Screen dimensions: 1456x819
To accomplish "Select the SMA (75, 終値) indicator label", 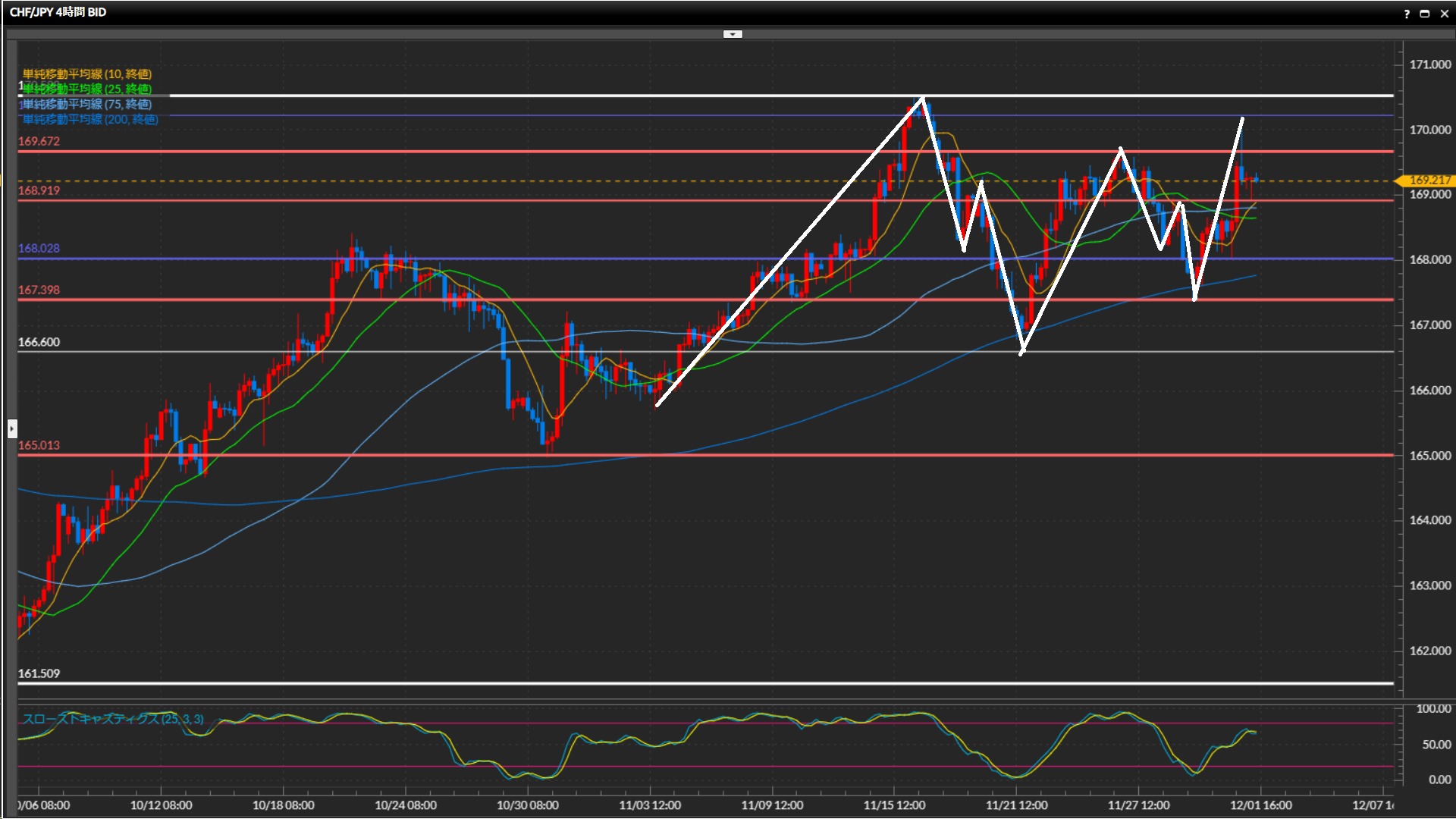I will click(86, 104).
